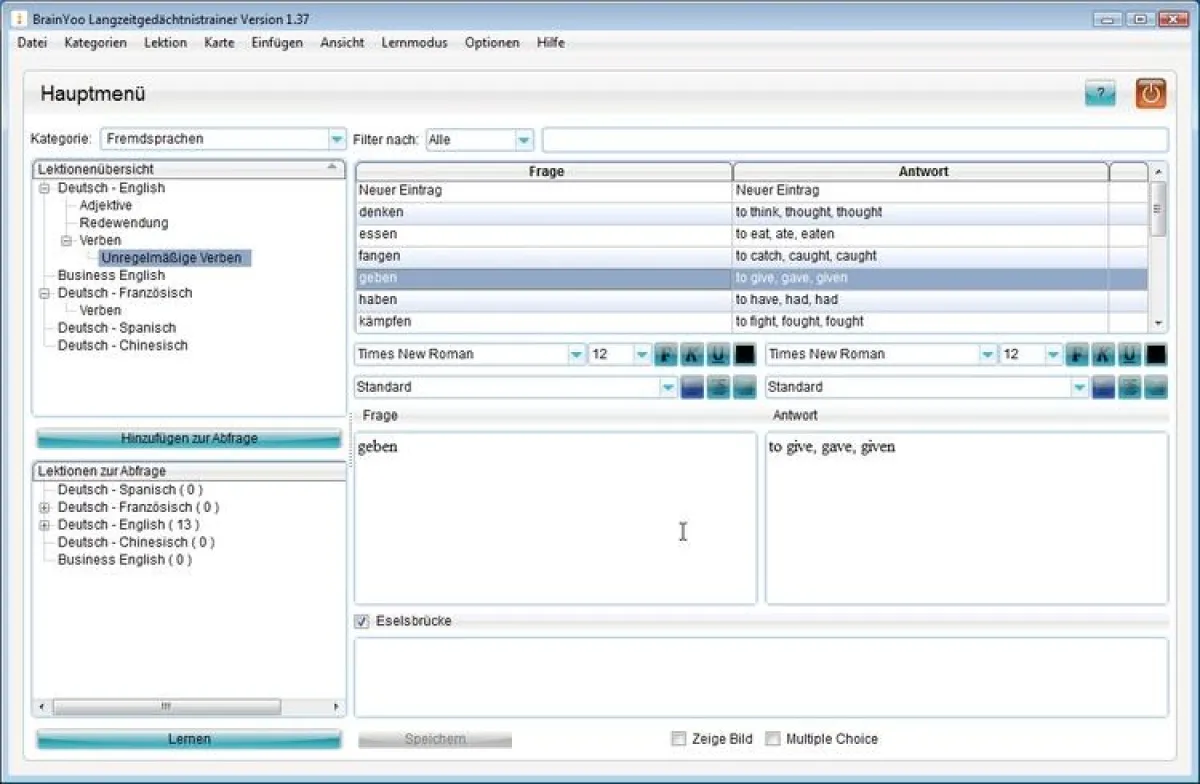
Task: Open the Lernmodus menu
Action: tap(414, 43)
